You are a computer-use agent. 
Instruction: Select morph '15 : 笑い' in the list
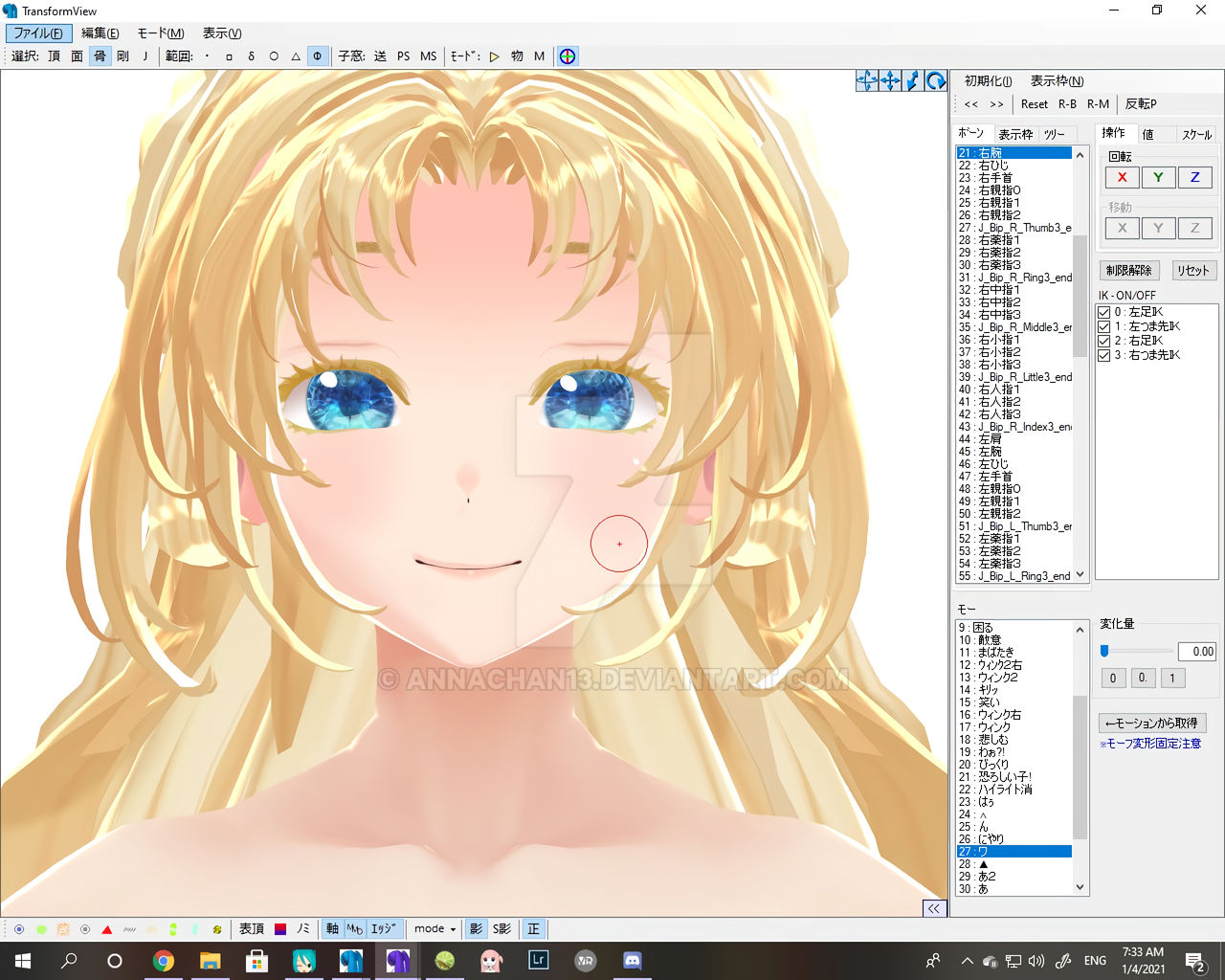(x=1013, y=702)
